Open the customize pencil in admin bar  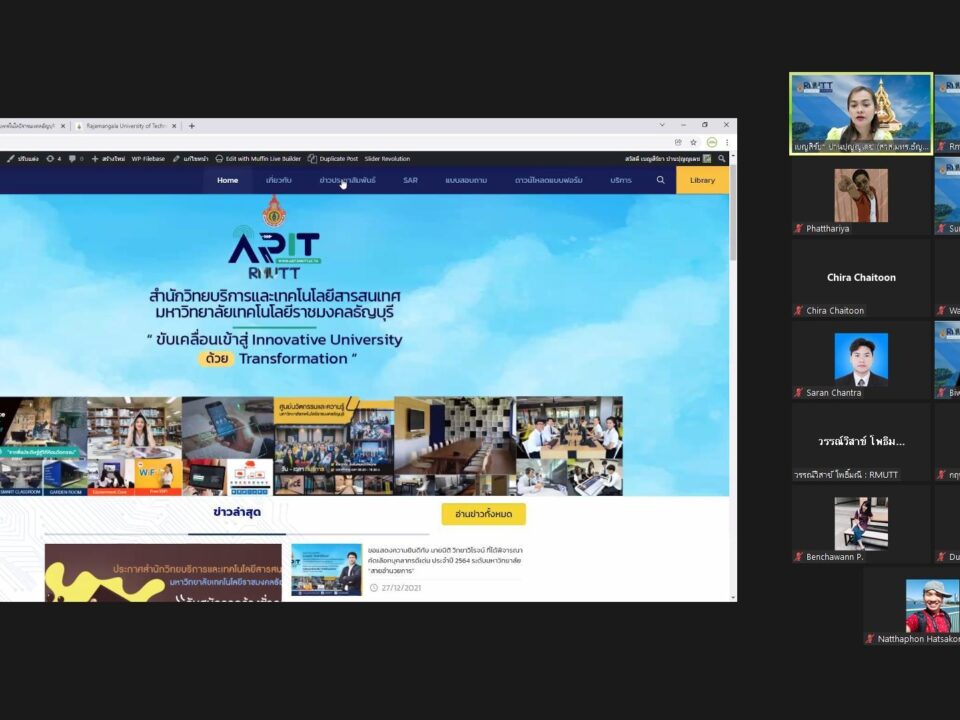pos(23,159)
